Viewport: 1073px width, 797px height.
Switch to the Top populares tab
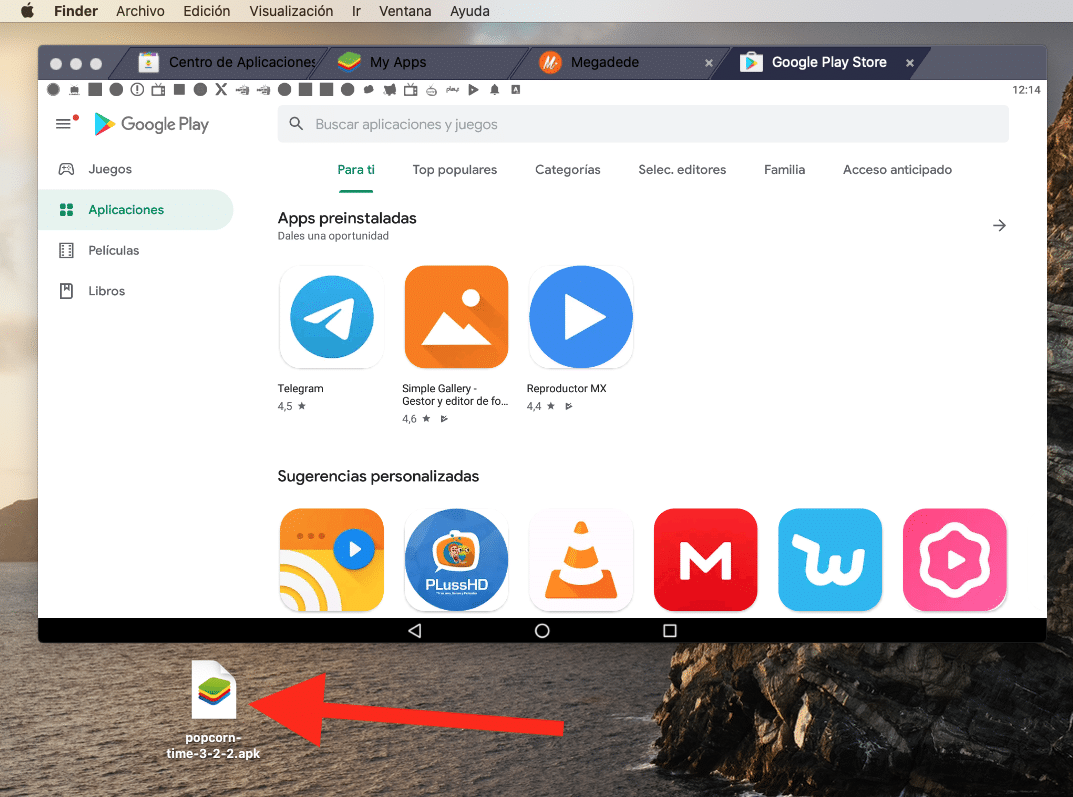coord(454,170)
